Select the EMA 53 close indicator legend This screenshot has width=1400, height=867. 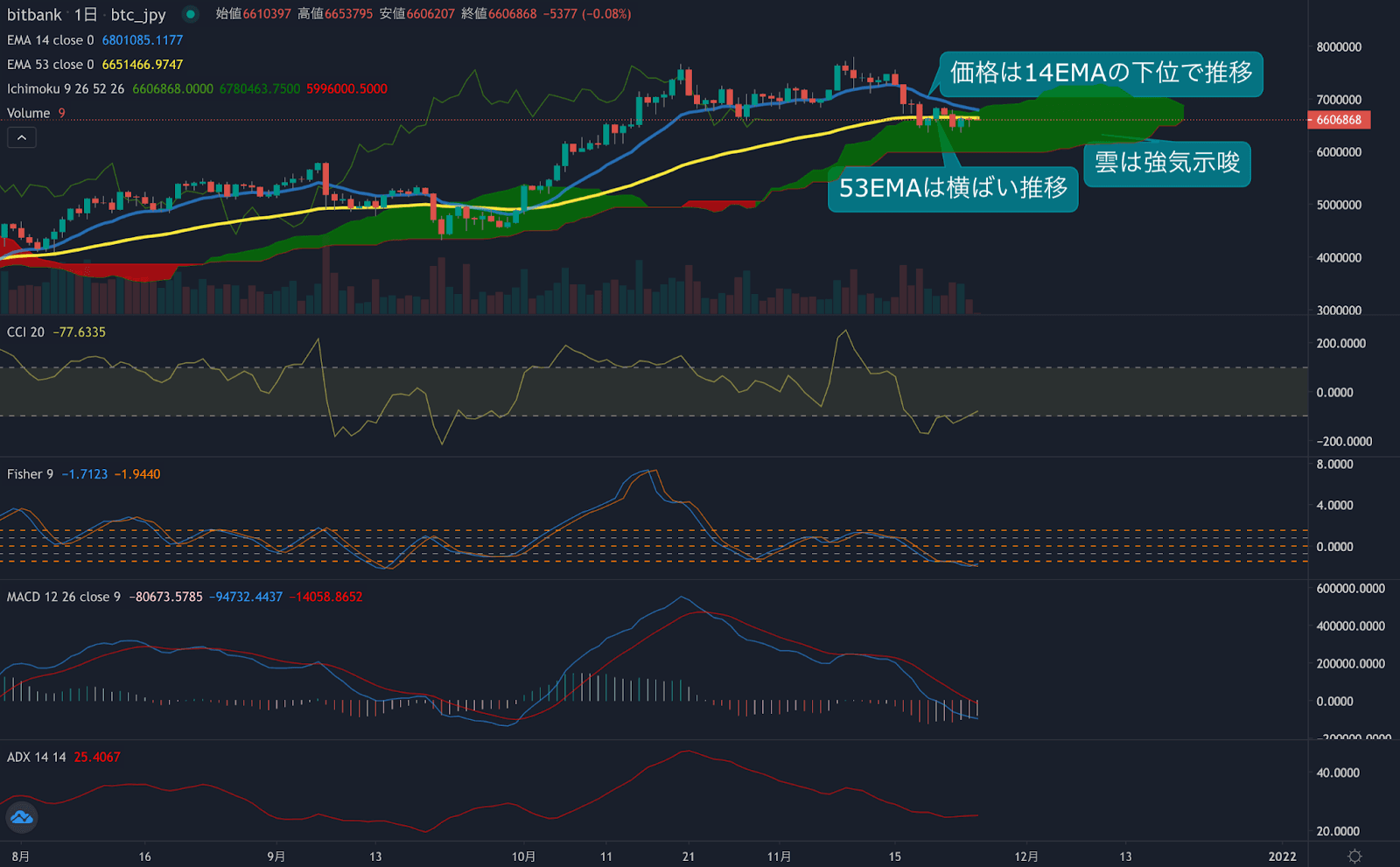pyautogui.click(x=48, y=64)
